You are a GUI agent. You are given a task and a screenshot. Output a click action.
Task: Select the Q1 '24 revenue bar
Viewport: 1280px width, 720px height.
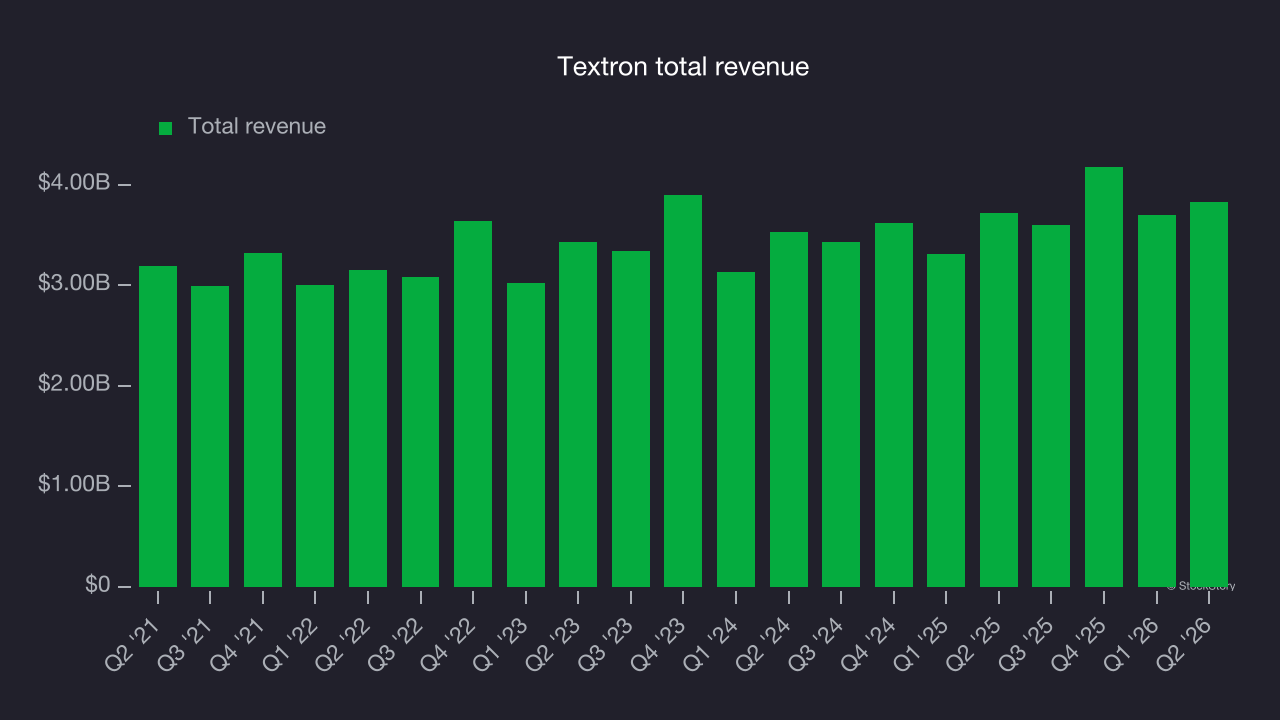[x=736, y=429]
